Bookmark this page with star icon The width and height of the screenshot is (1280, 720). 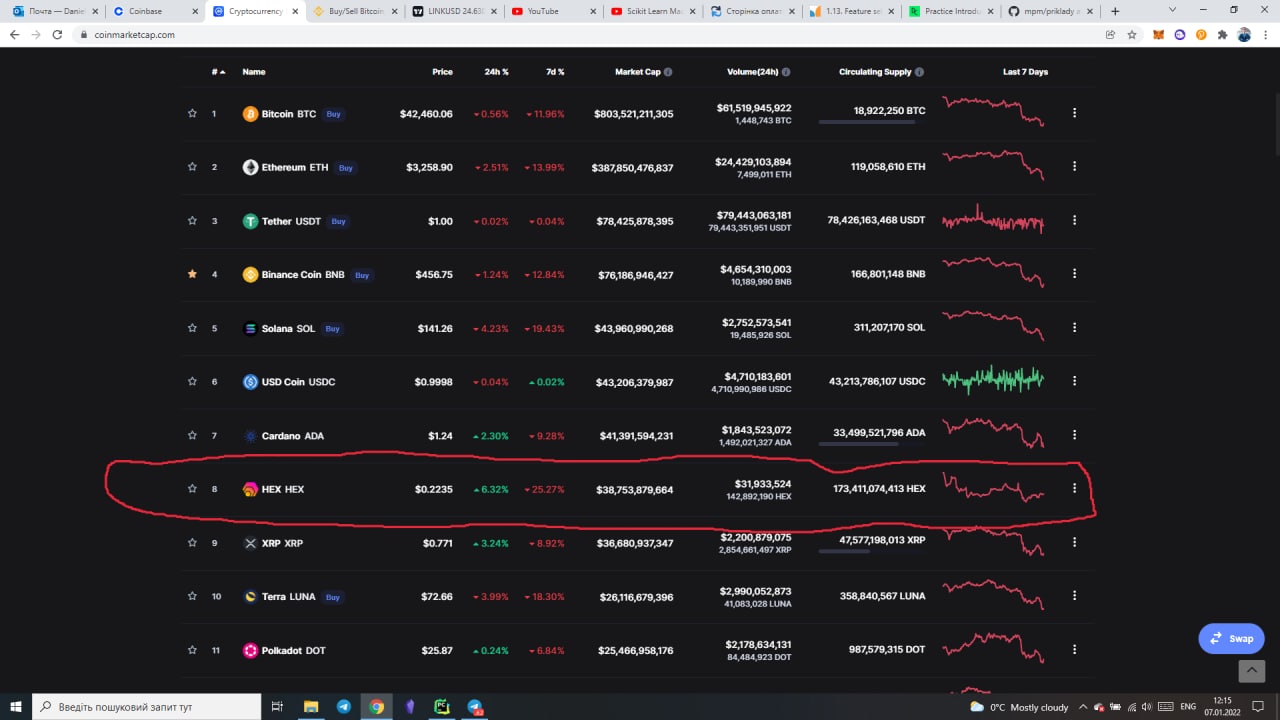(1132, 34)
